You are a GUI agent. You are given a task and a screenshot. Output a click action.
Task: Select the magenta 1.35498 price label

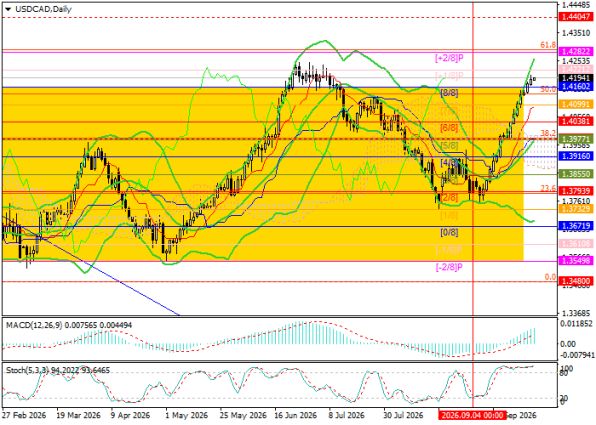(x=577, y=260)
